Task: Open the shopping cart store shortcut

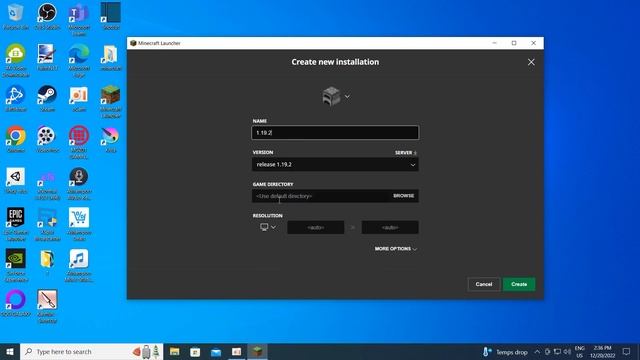Action: pos(79,224)
